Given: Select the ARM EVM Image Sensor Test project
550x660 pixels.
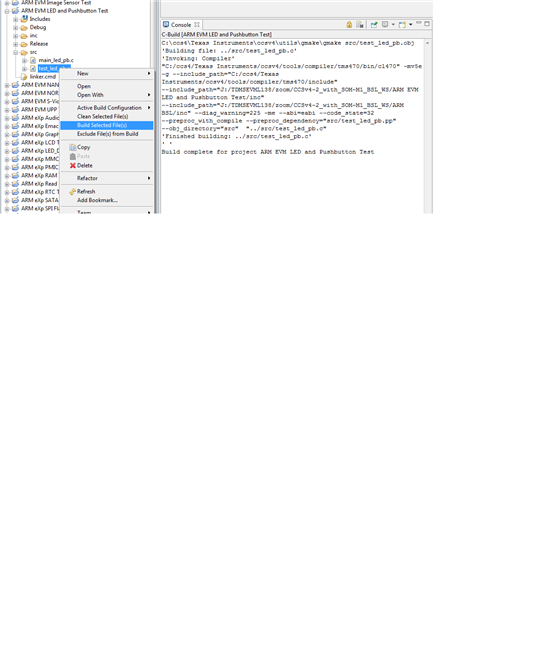Looking at the screenshot, I should 56,3.
